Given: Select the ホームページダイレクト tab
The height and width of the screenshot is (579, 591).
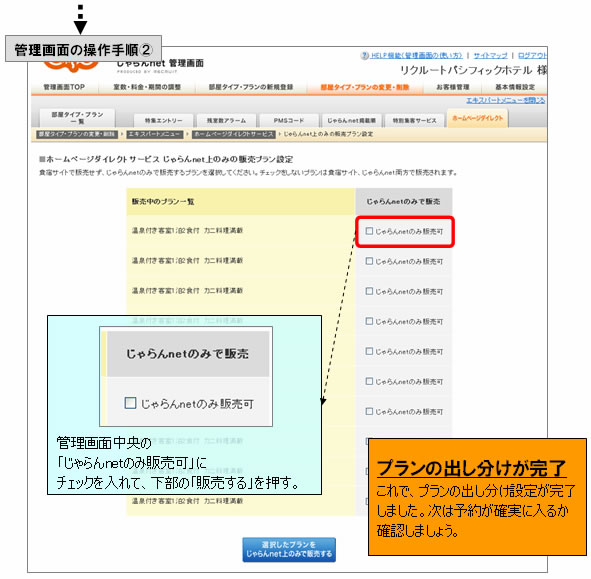Looking at the screenshot, I should [x=478, y=118].
